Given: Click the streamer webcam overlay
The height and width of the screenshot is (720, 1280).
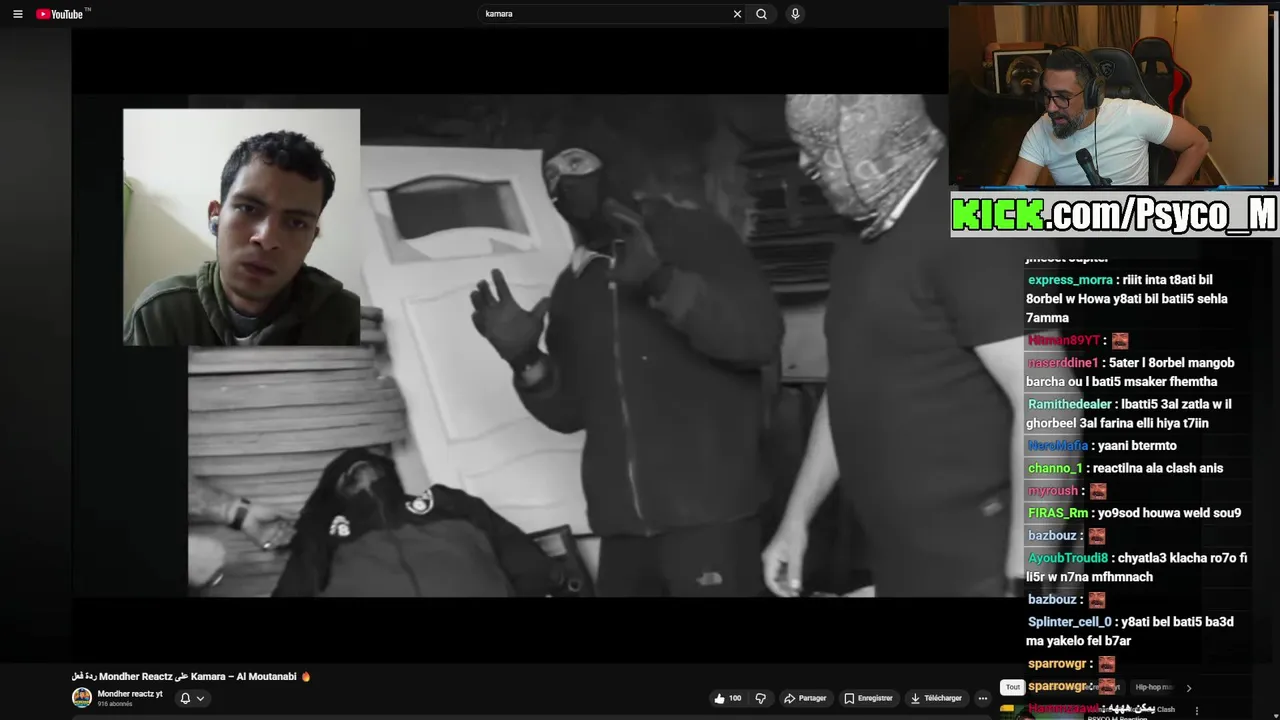Looking at the screenshot, I should pyautogui.click(x=1108, y=96).
